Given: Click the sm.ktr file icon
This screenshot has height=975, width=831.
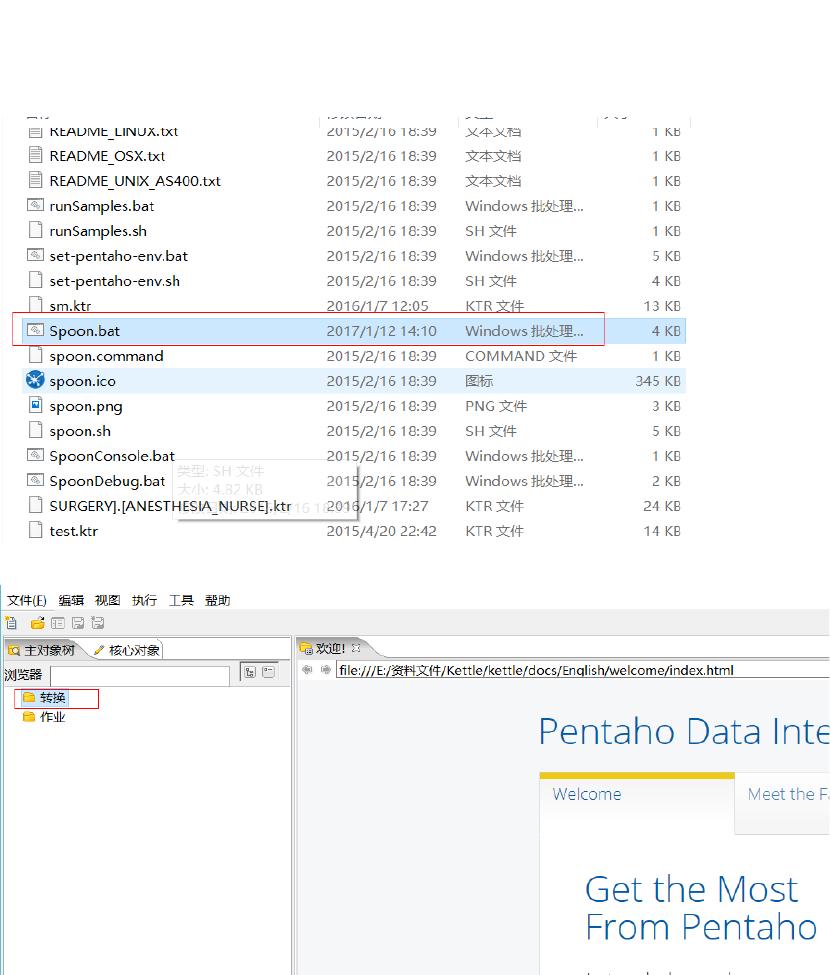Looking at the screenshot, I should tap(35, 305).
